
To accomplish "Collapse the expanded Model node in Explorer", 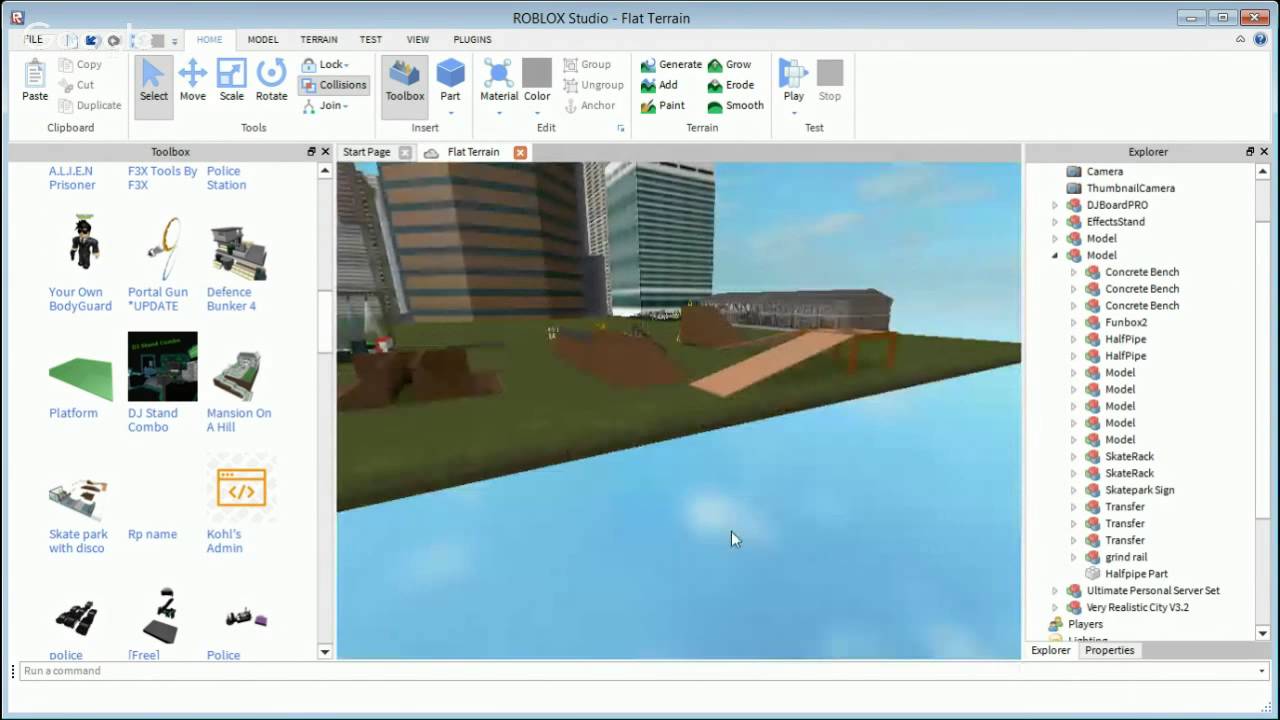I will 1055,255.
